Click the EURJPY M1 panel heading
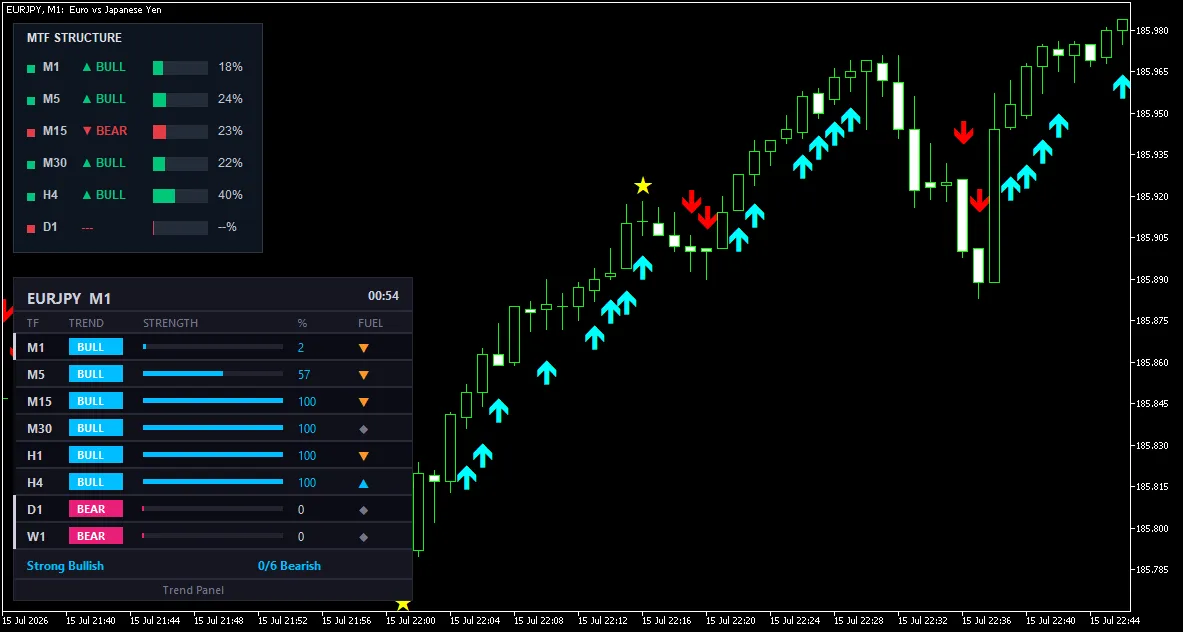This screenshot has width=1183, height=632. [69, 299]
